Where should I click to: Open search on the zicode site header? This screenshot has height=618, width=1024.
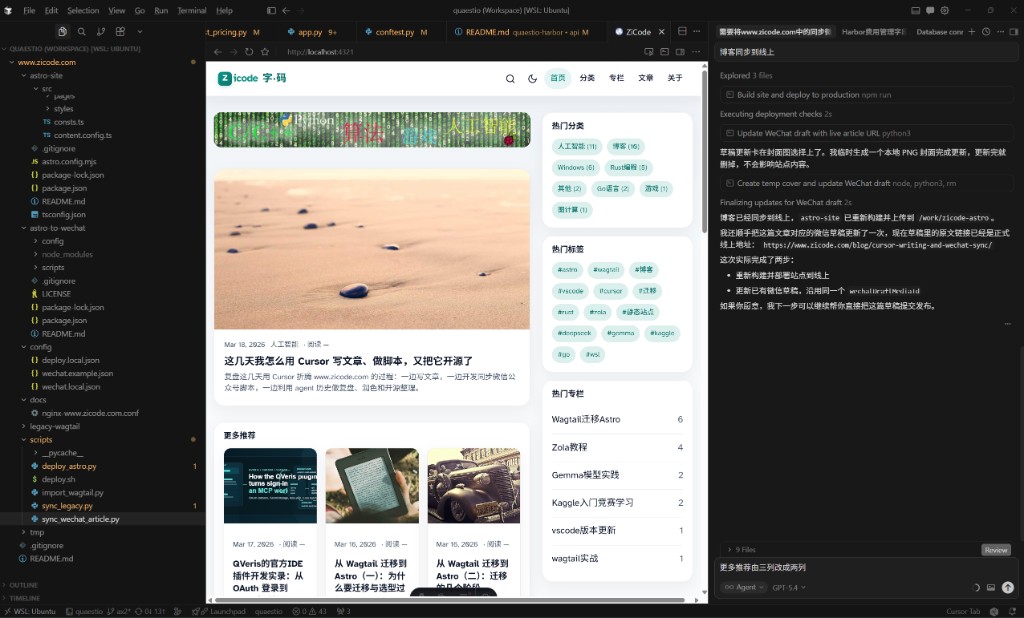[x=511, y=77]
